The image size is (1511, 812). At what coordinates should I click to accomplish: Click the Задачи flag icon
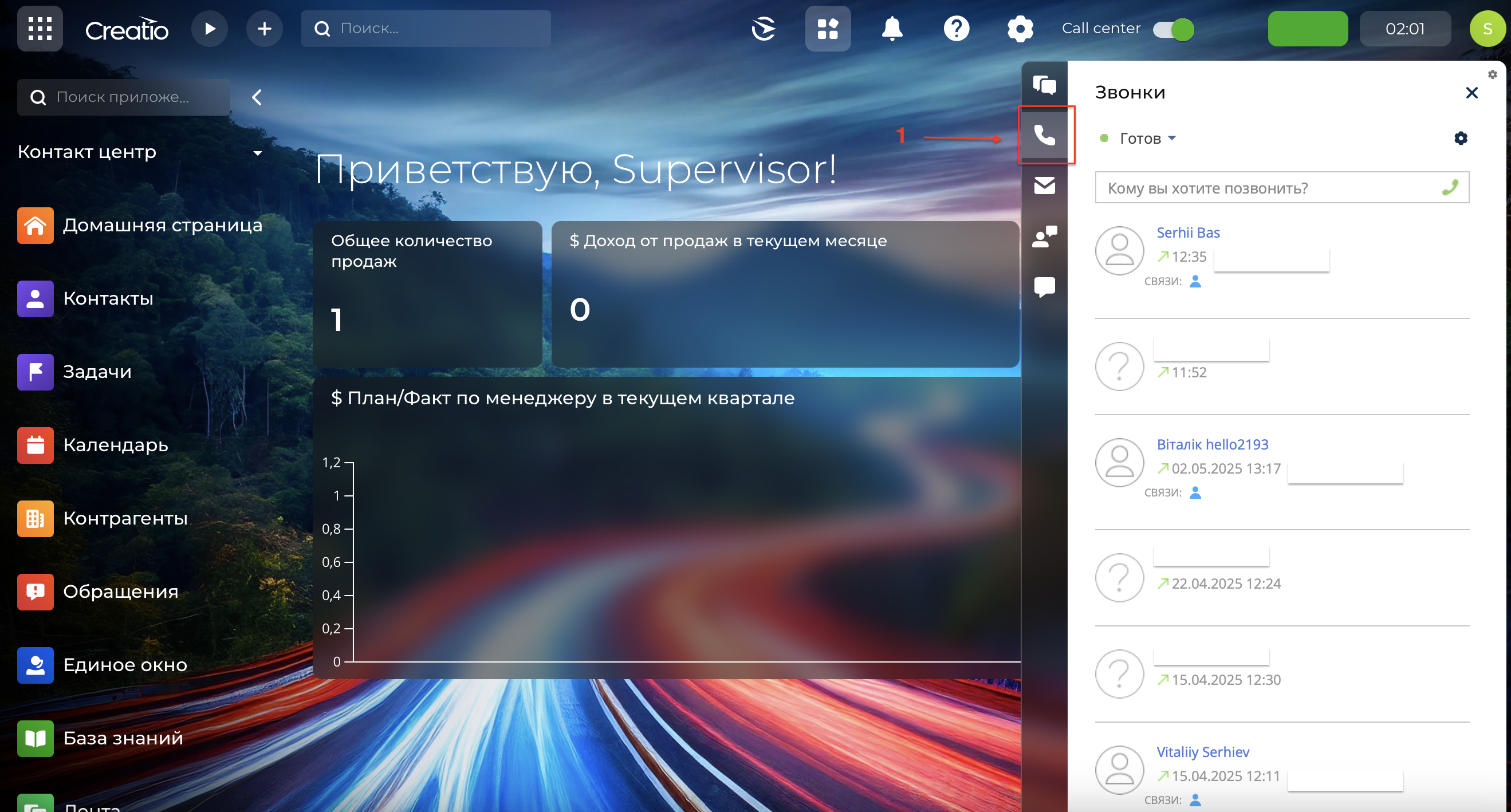[x=35, y=372]
